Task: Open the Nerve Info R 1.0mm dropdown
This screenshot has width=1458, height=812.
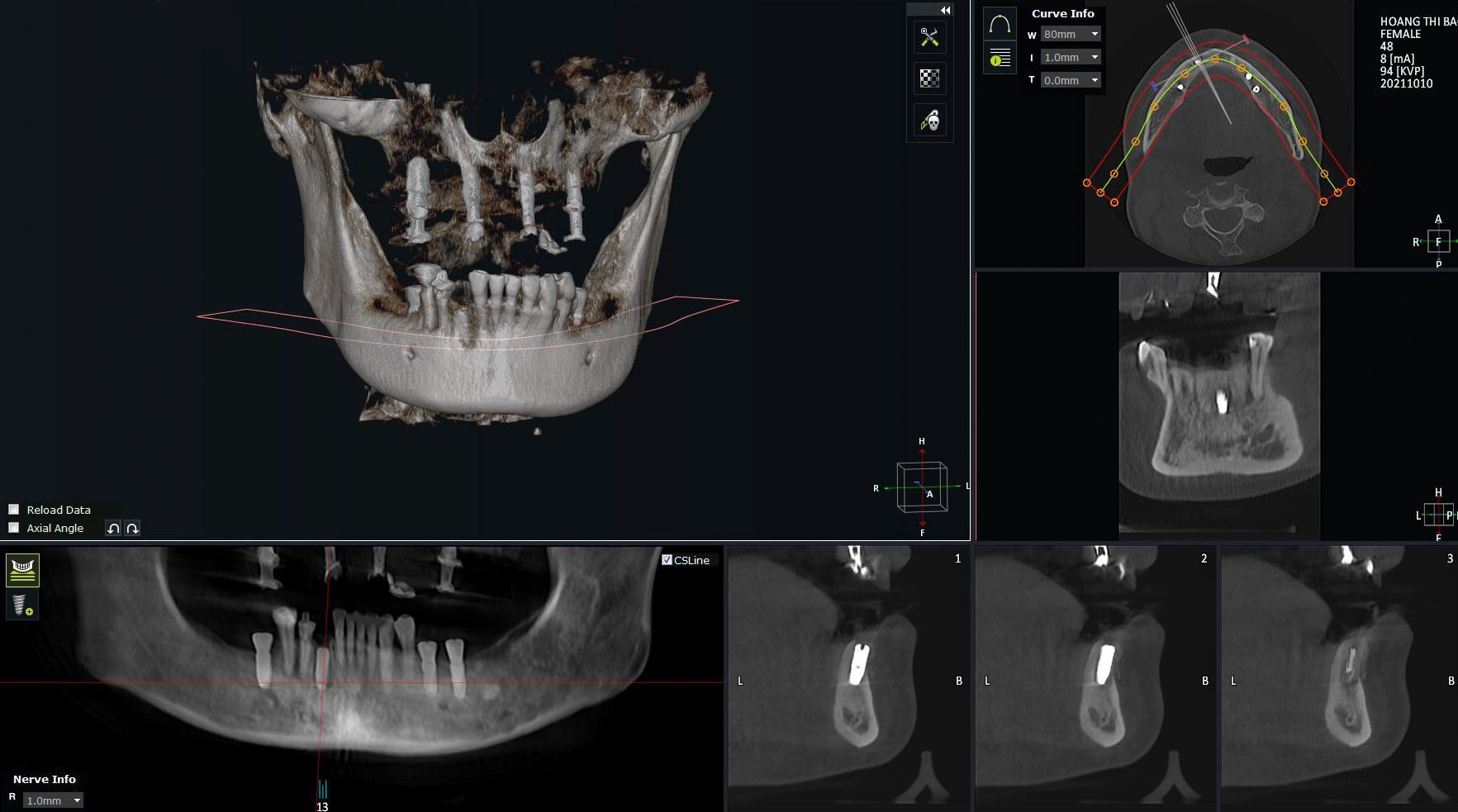Action: (x=53, y=800)
